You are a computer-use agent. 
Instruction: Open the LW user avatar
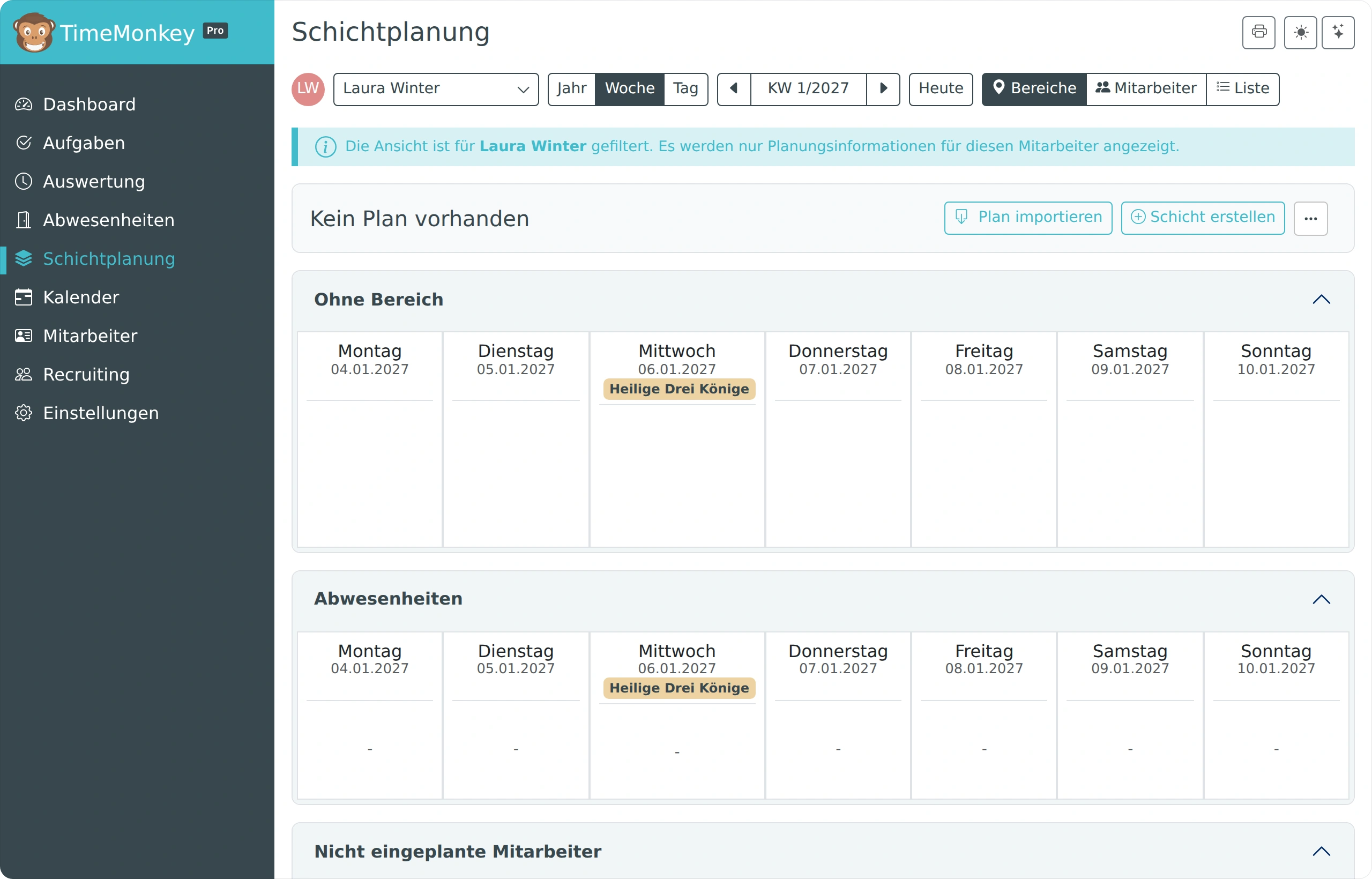pyautogui.click(x=308, y=89)
